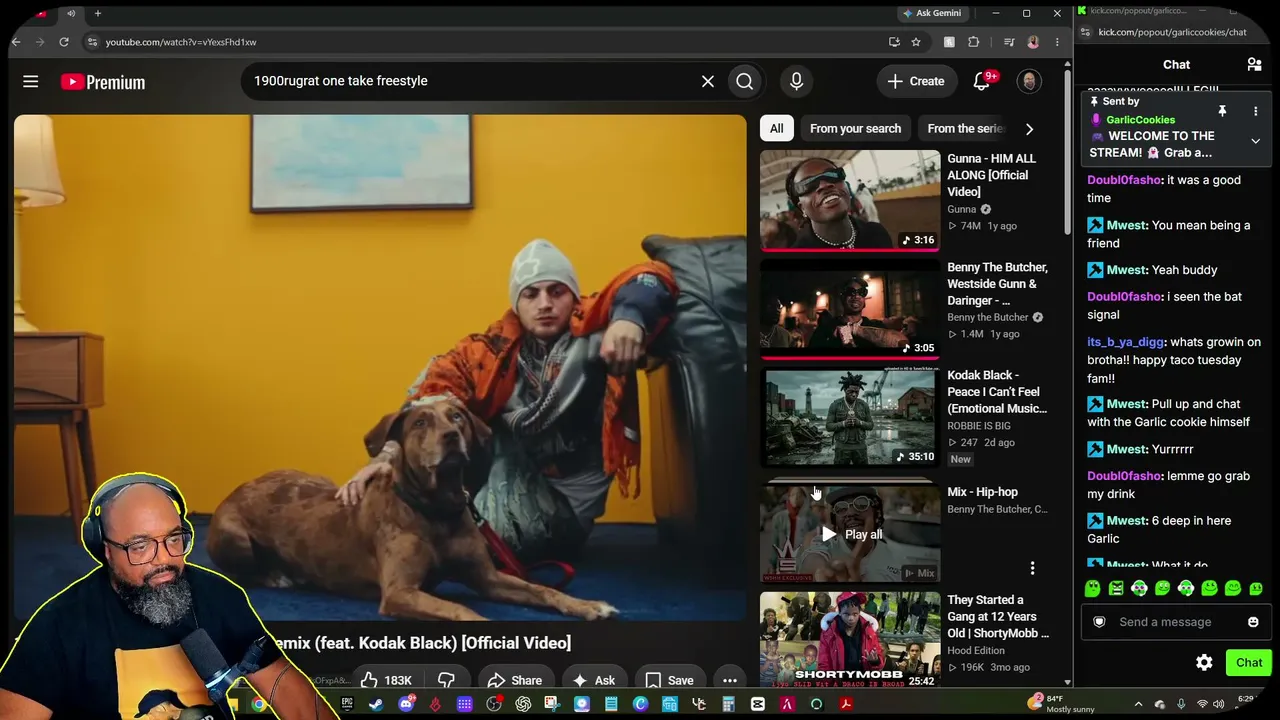Show hidden system tray icons
Image resolution: width=1280 pixels, height=720 pixels.
(1138, 704)
